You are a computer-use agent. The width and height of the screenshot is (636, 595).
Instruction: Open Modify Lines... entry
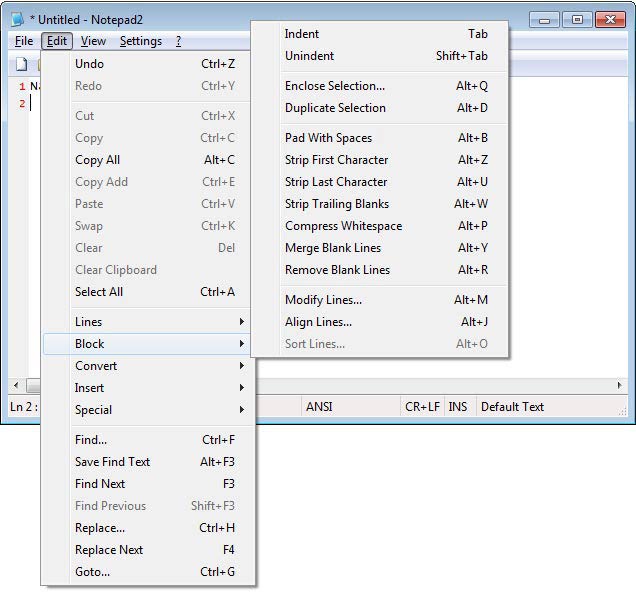click(x=379, y=300)
